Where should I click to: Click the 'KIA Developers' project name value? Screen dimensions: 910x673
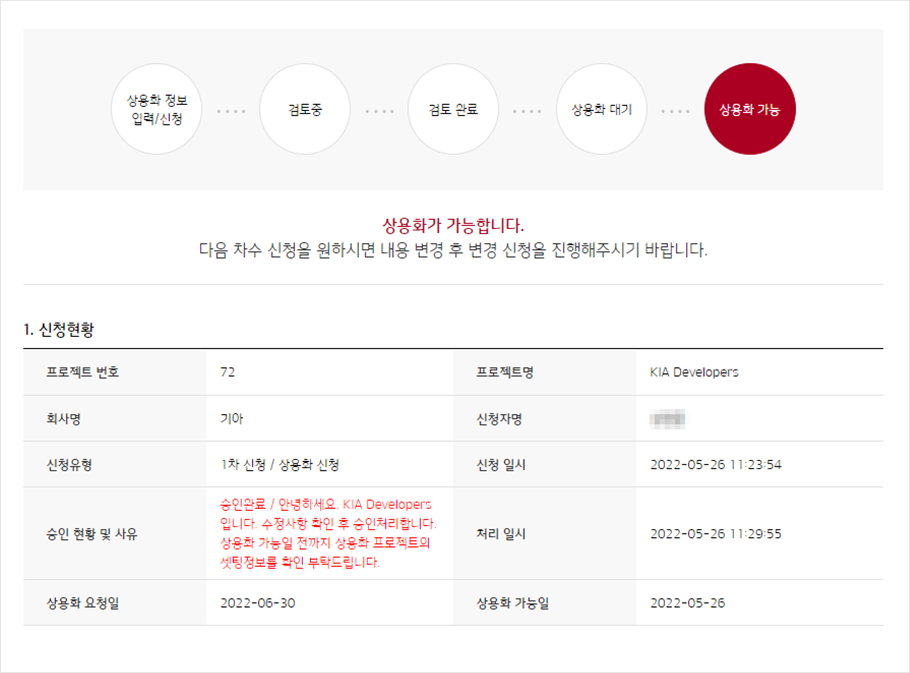point(694,372)
